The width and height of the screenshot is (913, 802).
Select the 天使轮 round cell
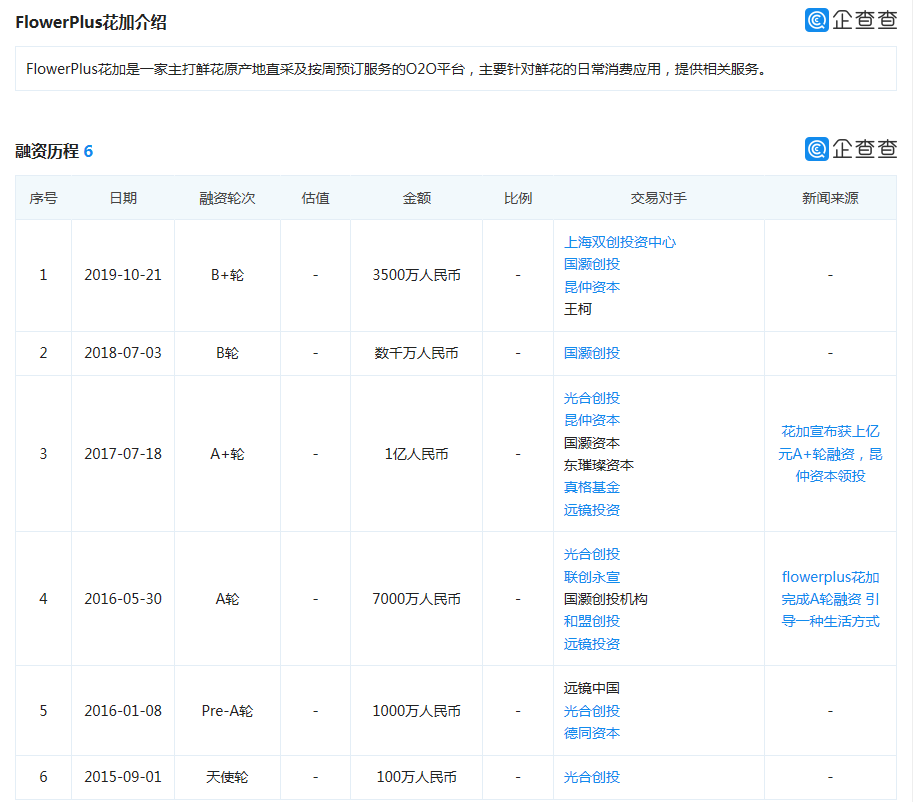(227, 777)
